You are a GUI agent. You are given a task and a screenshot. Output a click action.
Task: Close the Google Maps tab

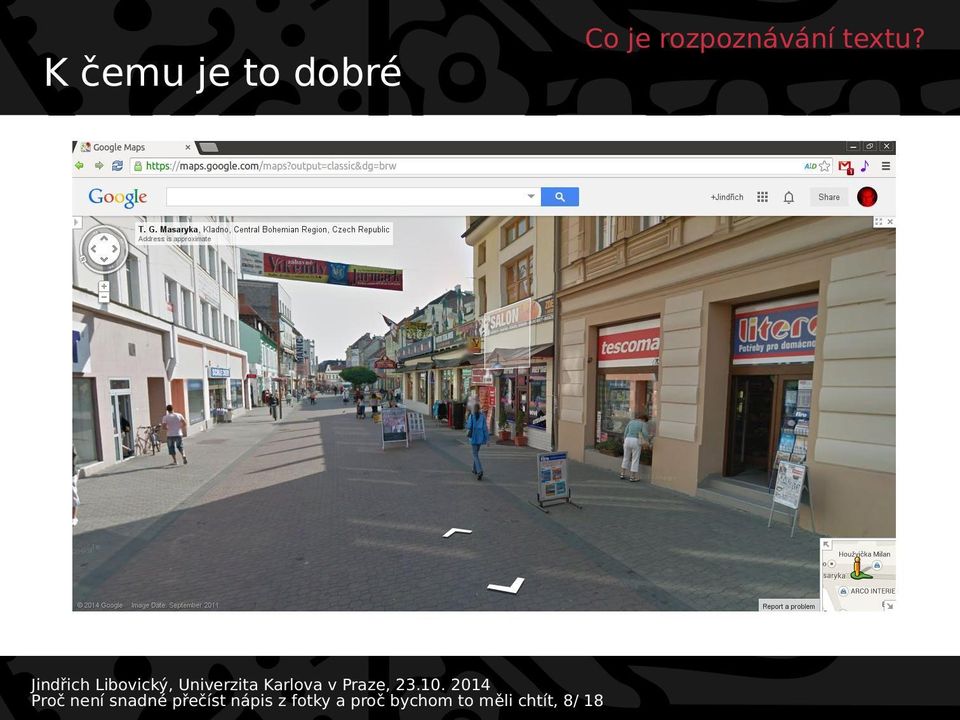click(x=188, y=148)
